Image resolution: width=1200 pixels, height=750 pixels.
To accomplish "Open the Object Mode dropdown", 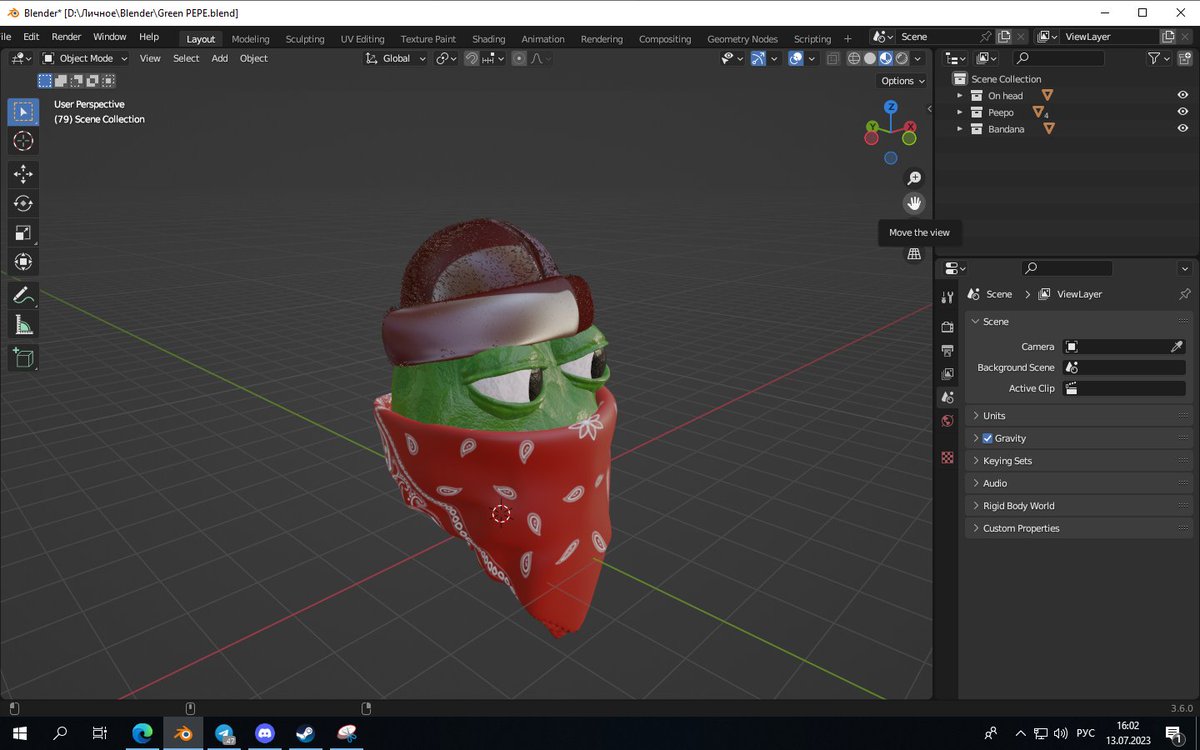I will [x=85, y=59].
